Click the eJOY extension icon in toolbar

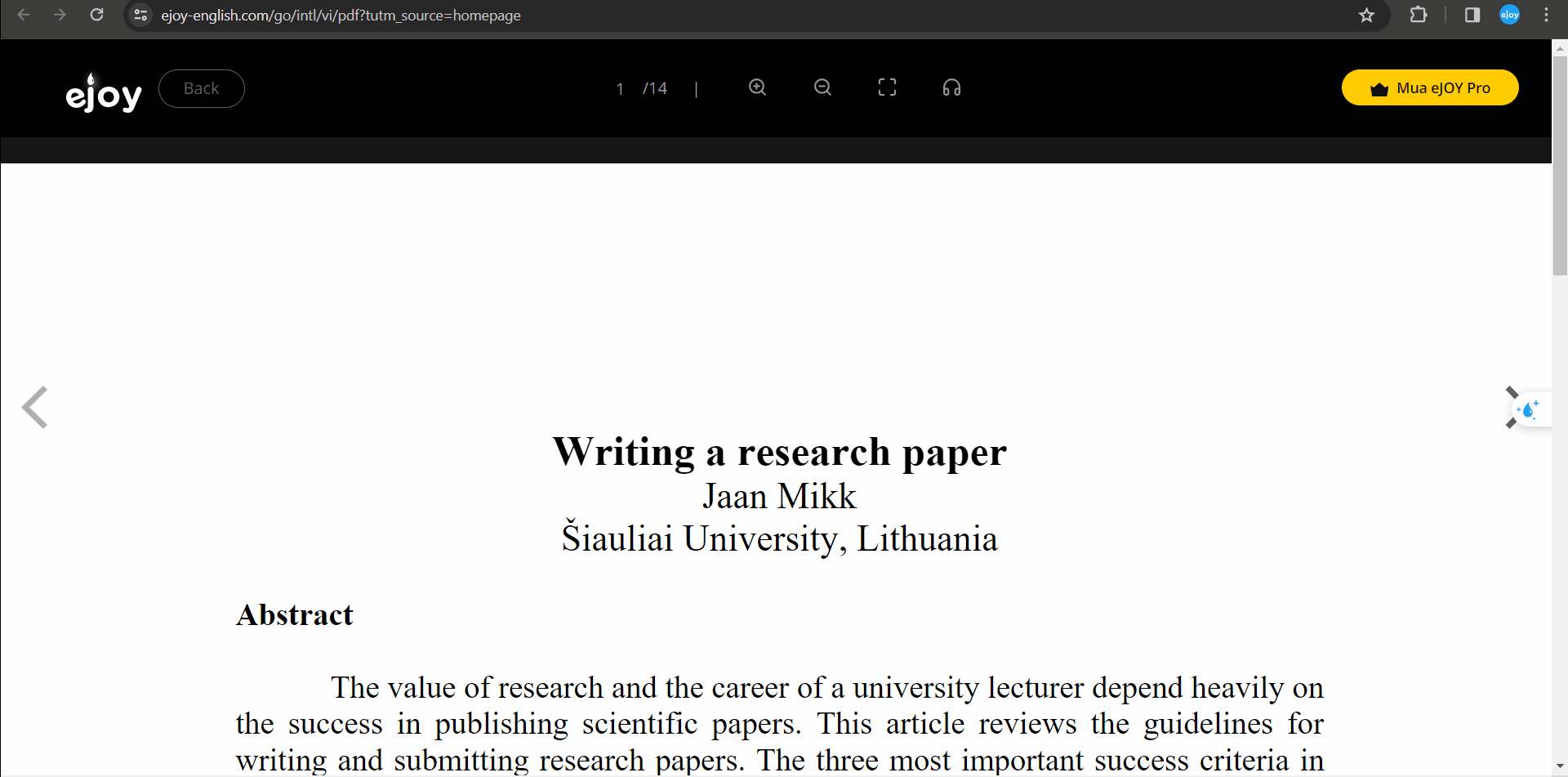(x=1509, y=15)
